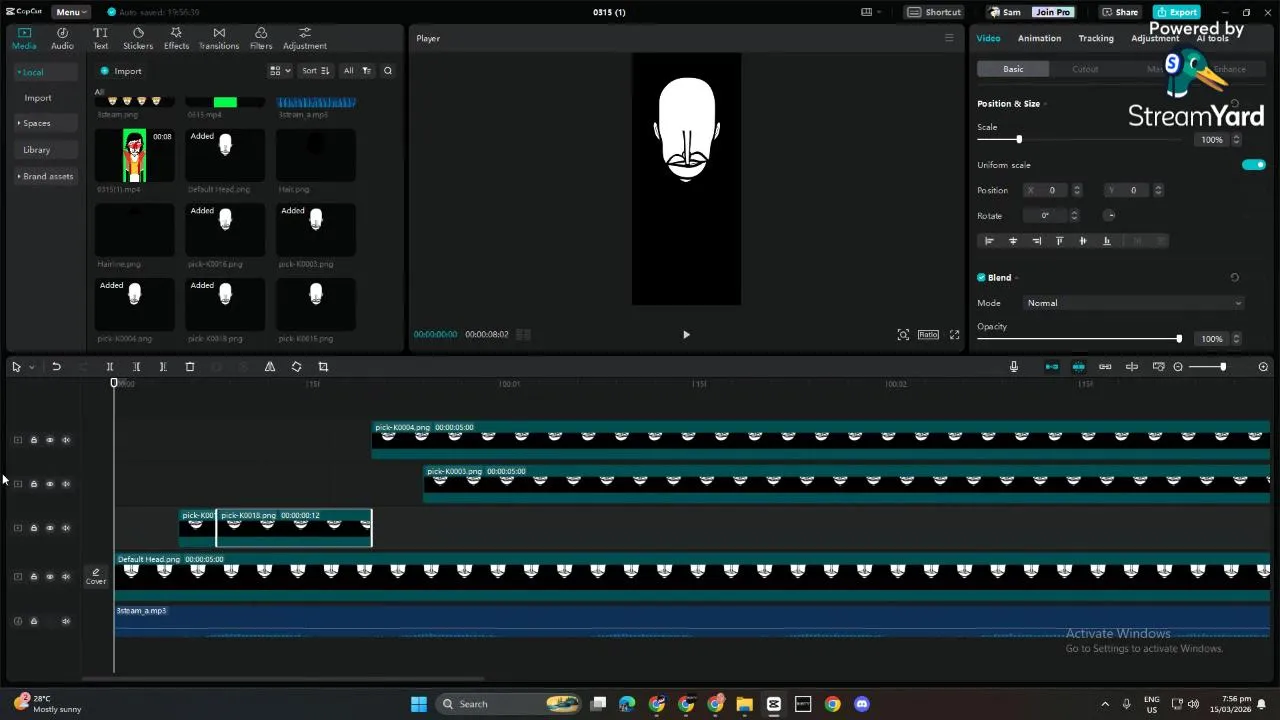Click the align top icon in Position panel

coord(1059,241)
